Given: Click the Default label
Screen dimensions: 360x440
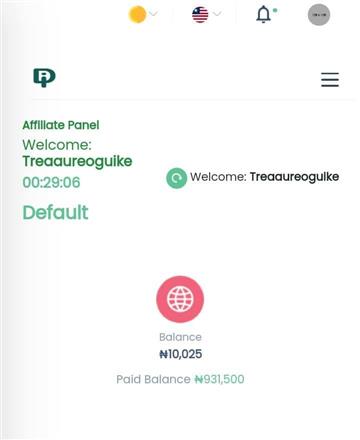Looking at the screenshot, I should 55,212.
